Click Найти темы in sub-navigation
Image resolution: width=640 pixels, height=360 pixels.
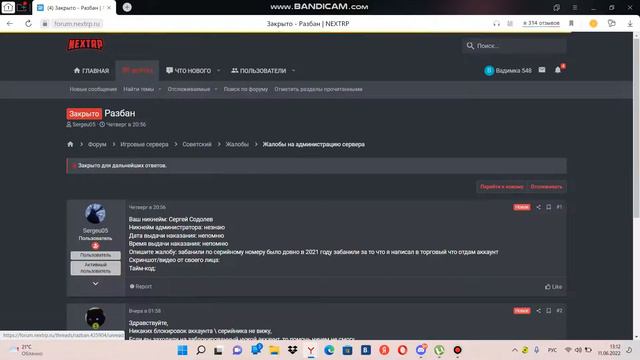coord(139,89)
